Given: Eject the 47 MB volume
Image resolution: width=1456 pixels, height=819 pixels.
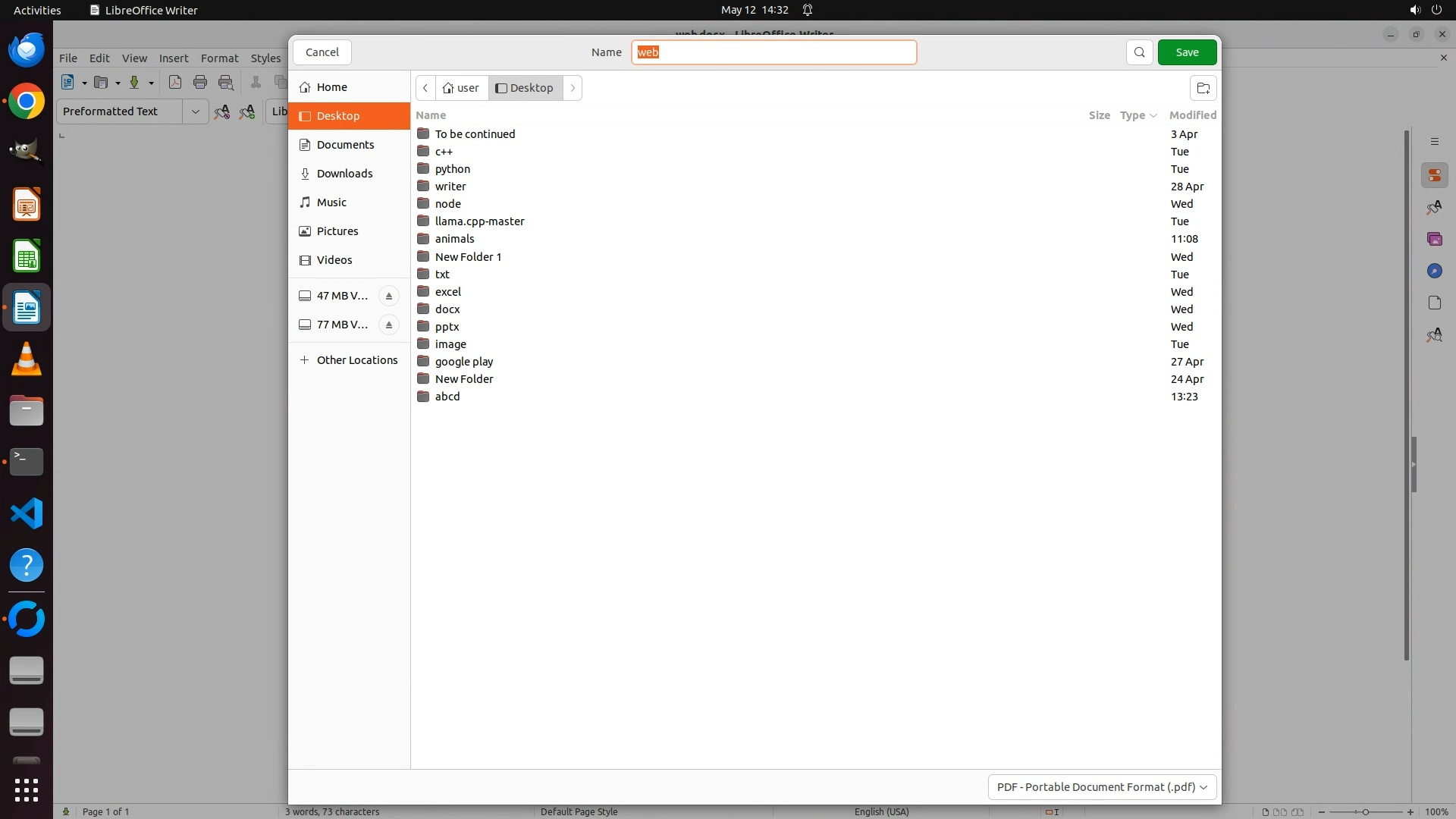Looking at the screenshot, I should [x=389, y=296].
